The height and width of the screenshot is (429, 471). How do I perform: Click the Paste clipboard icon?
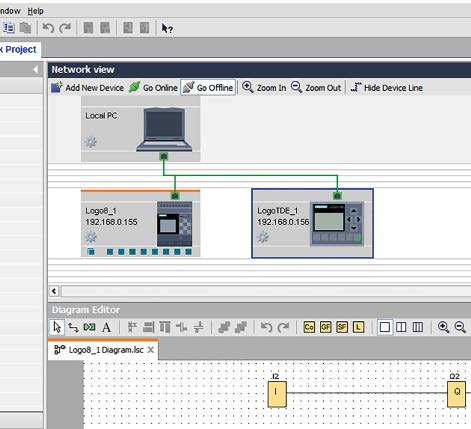(x=25, y=28)
